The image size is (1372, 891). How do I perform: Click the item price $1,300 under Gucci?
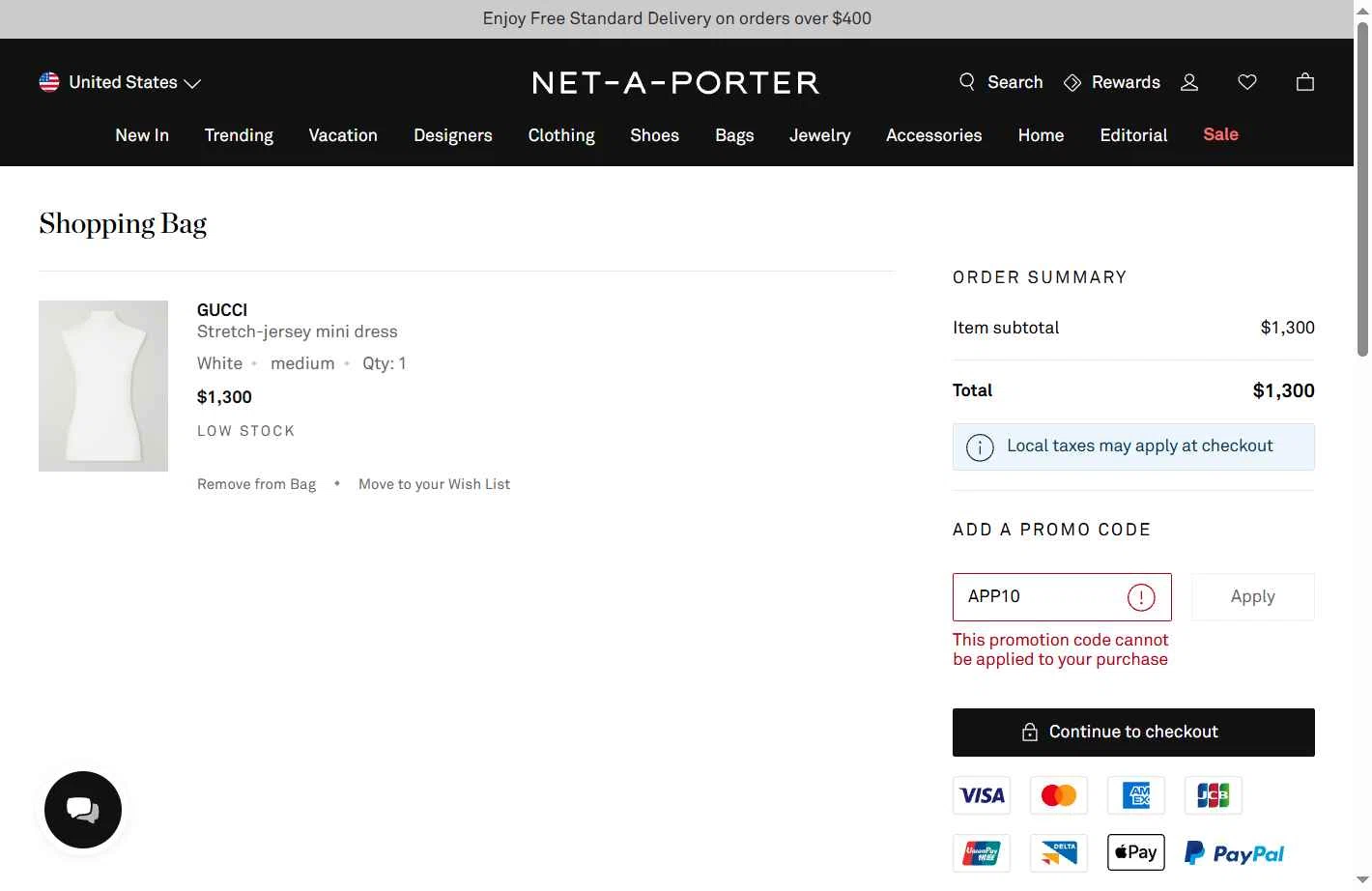click(x=224, y=397)
